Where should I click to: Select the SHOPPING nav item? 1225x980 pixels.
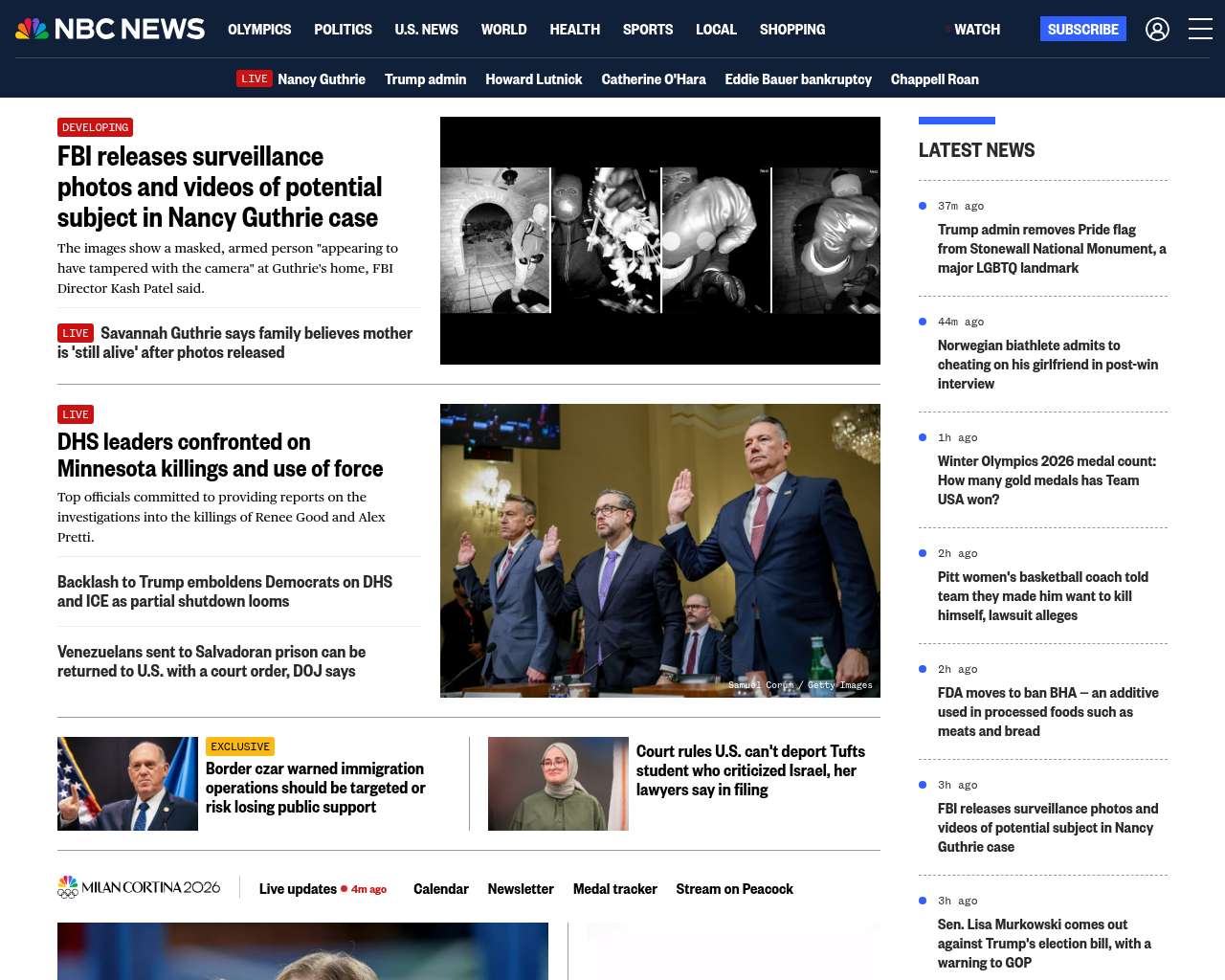791,30
